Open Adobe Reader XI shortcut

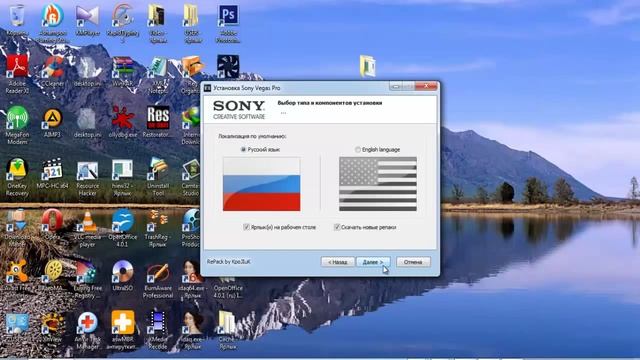(x=17, y=66)
